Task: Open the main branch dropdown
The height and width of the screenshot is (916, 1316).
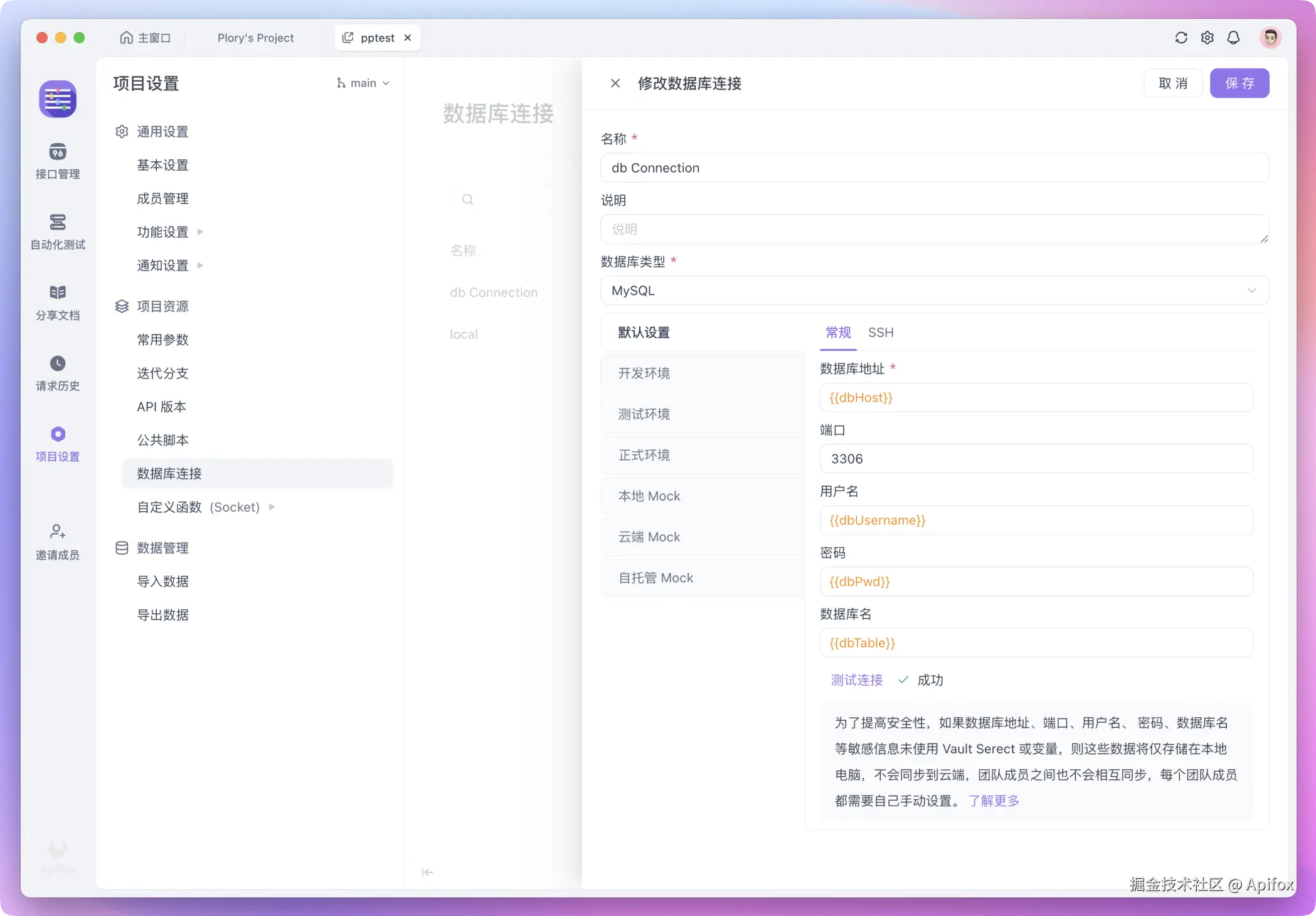Action: 363,83
